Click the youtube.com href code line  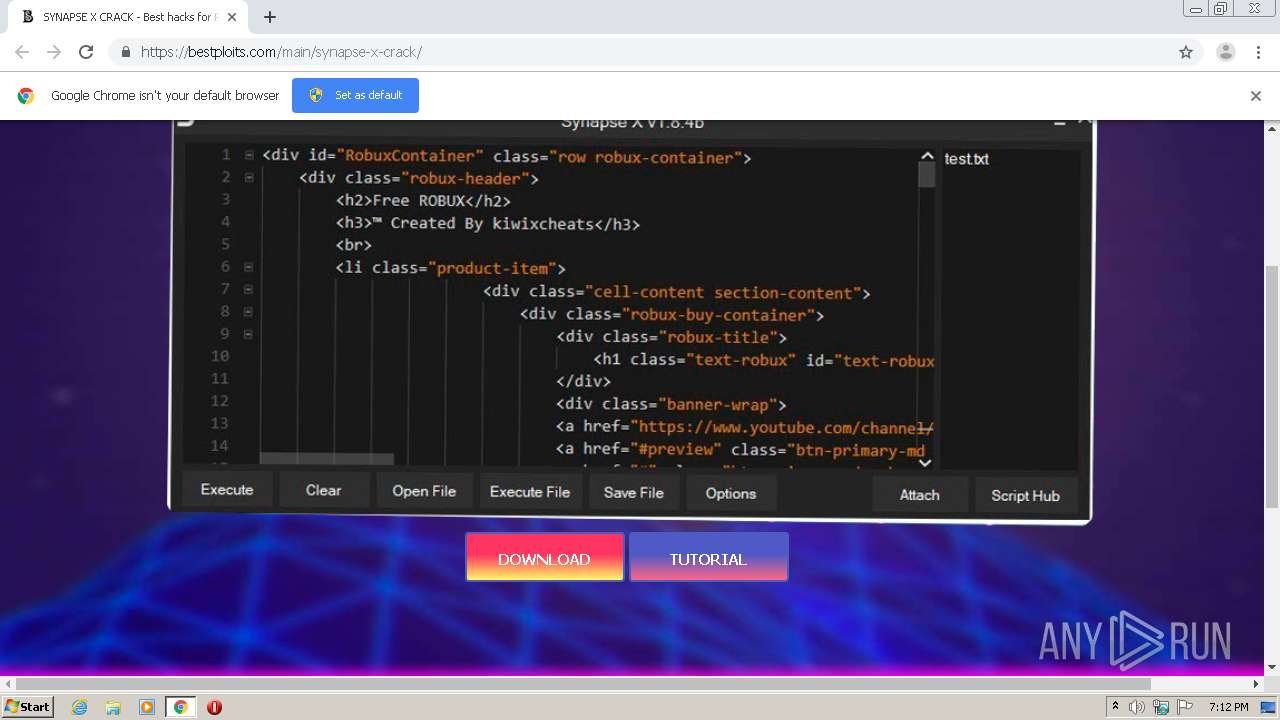[745, 428]
